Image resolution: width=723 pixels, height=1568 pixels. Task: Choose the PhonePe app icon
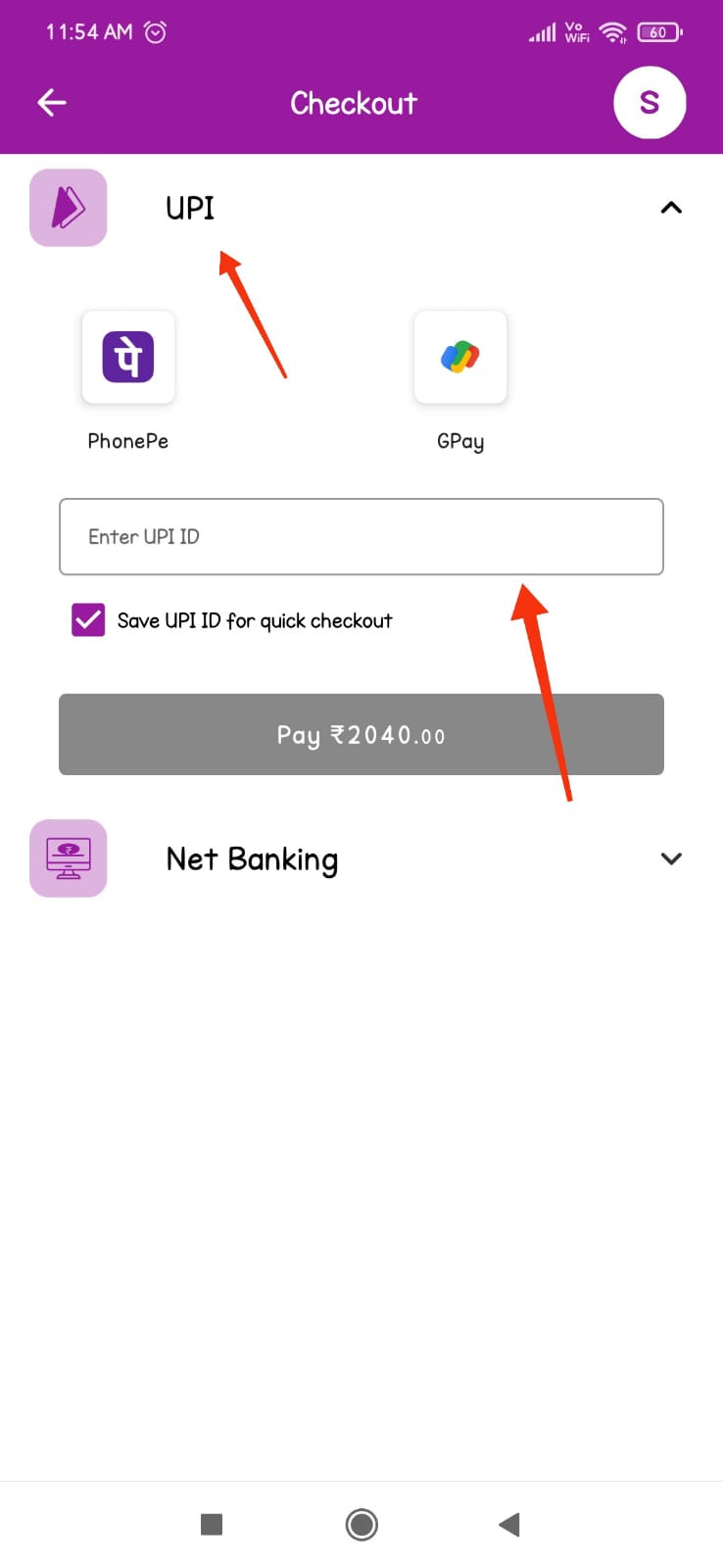tap(128, 357)
